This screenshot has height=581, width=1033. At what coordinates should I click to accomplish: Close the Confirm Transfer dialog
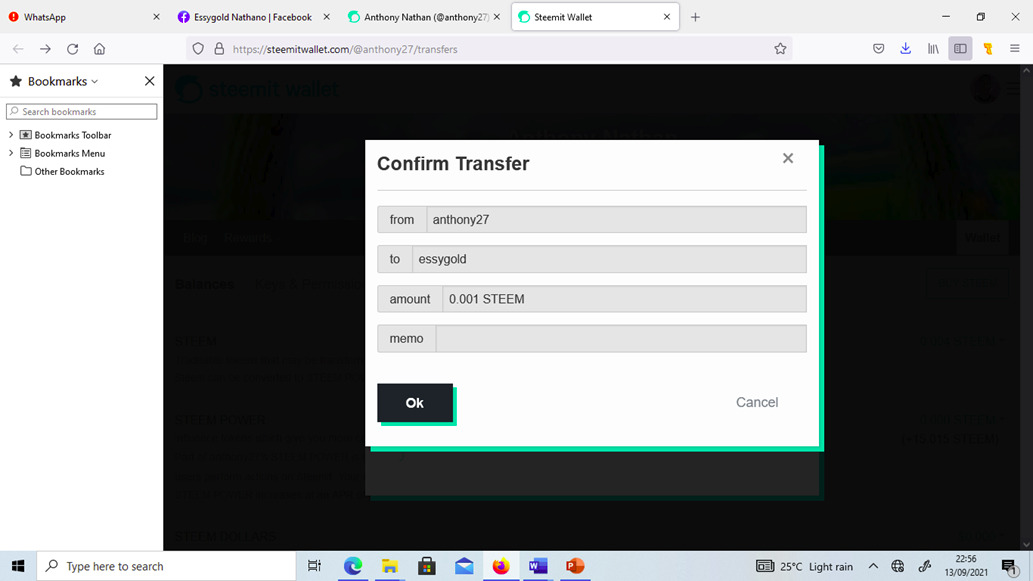[788, 158]
